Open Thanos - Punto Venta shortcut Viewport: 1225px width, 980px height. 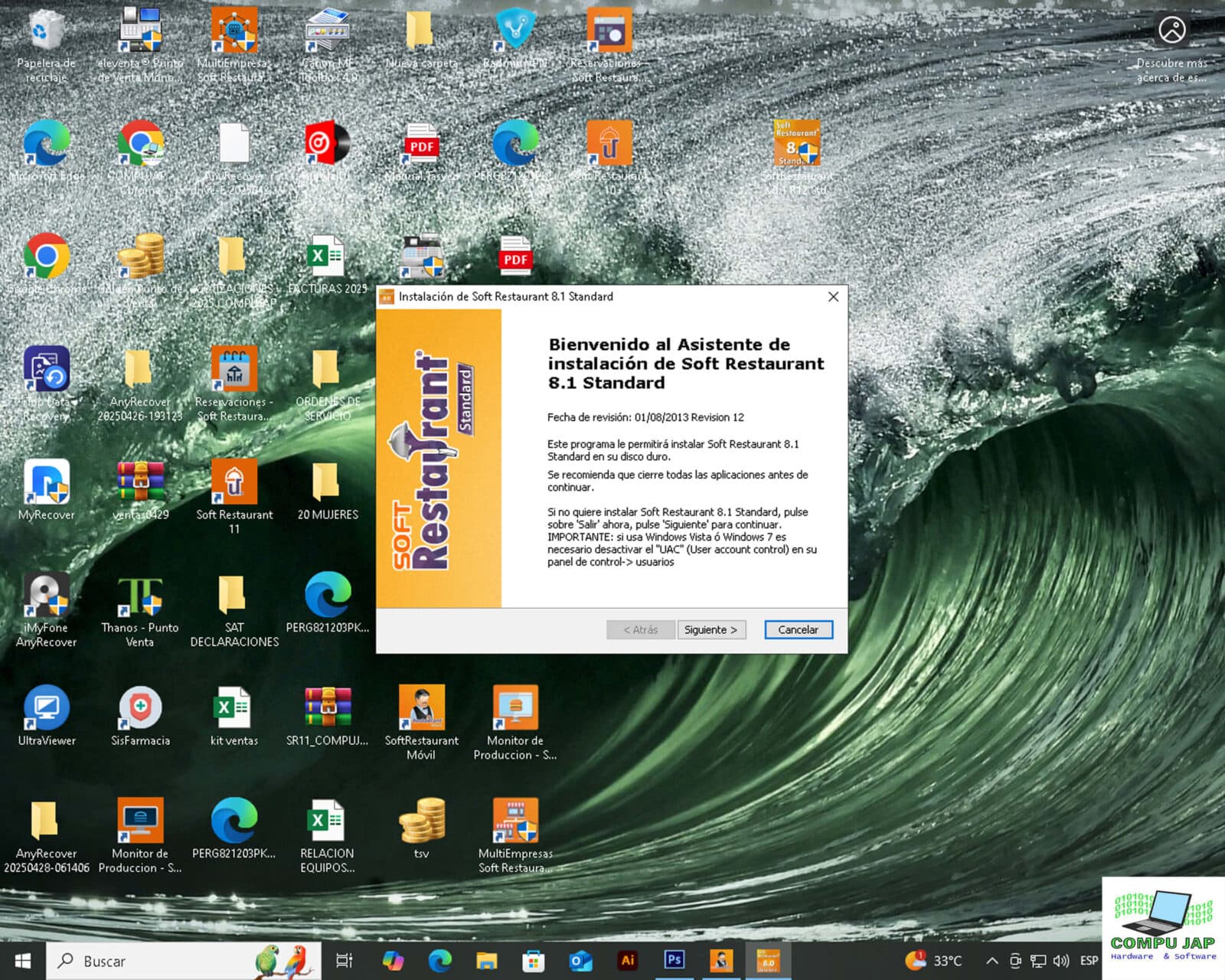click(x=140, y=596)
